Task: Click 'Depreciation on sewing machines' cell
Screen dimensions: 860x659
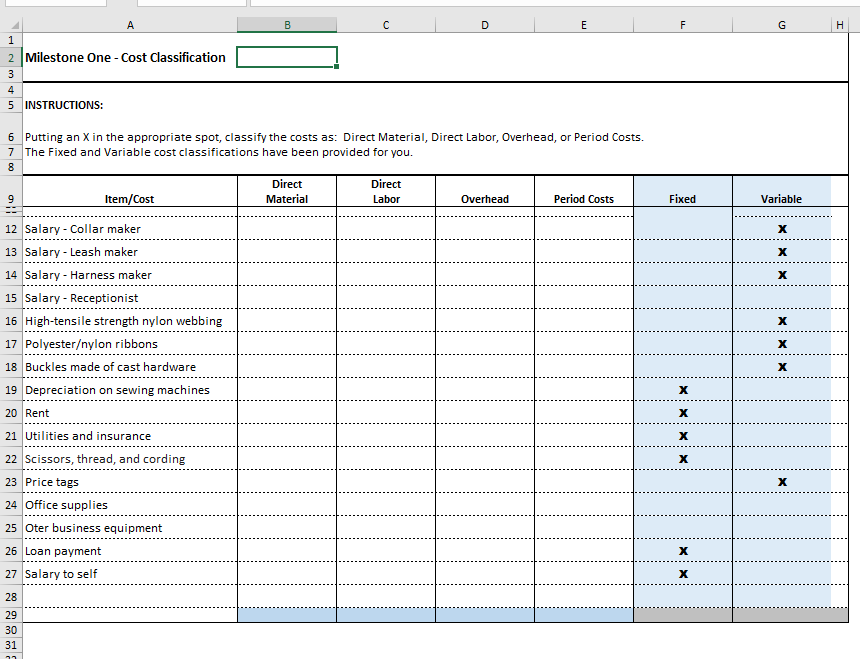Action: pyautogui.click(x=130, y=390)
